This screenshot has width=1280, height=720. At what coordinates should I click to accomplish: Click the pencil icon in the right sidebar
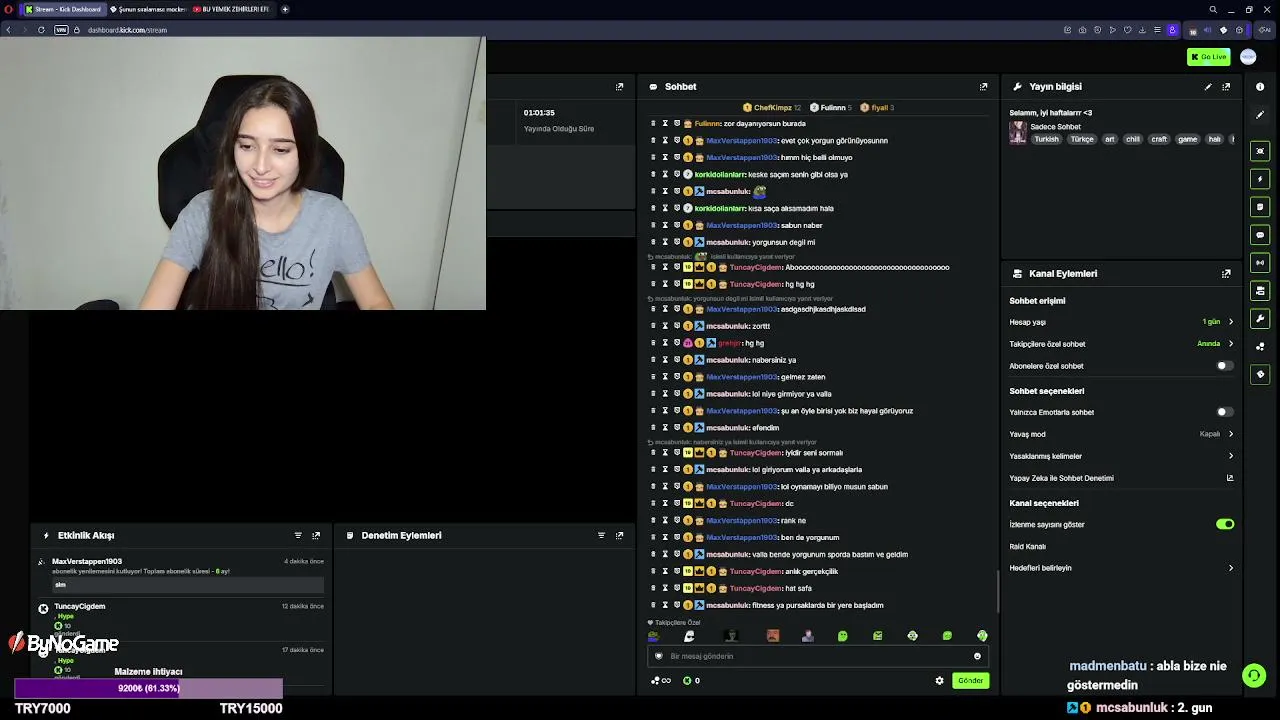pos(1260,115)
